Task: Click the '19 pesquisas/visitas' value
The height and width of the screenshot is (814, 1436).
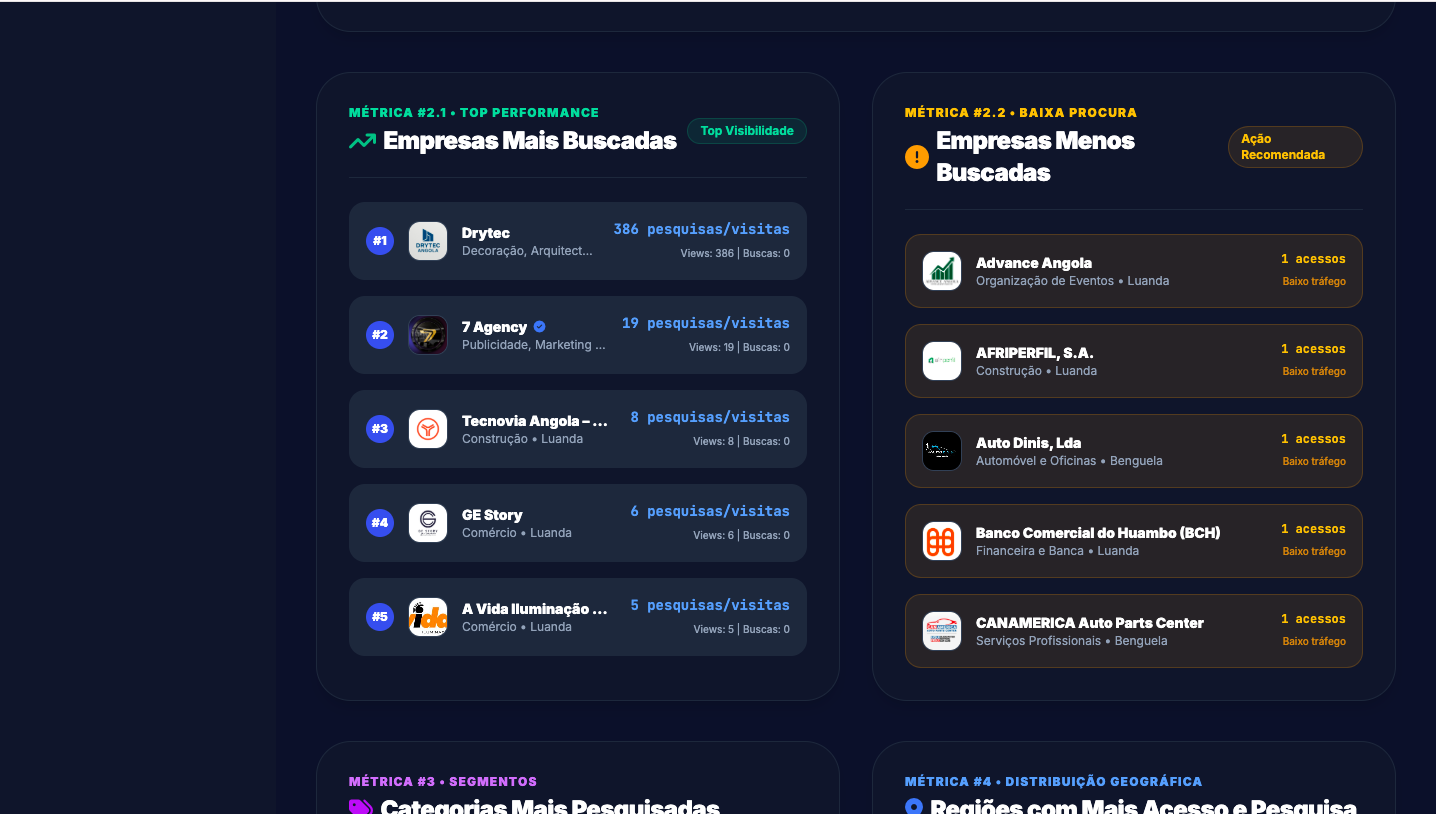Action: [x=706, y=323]
